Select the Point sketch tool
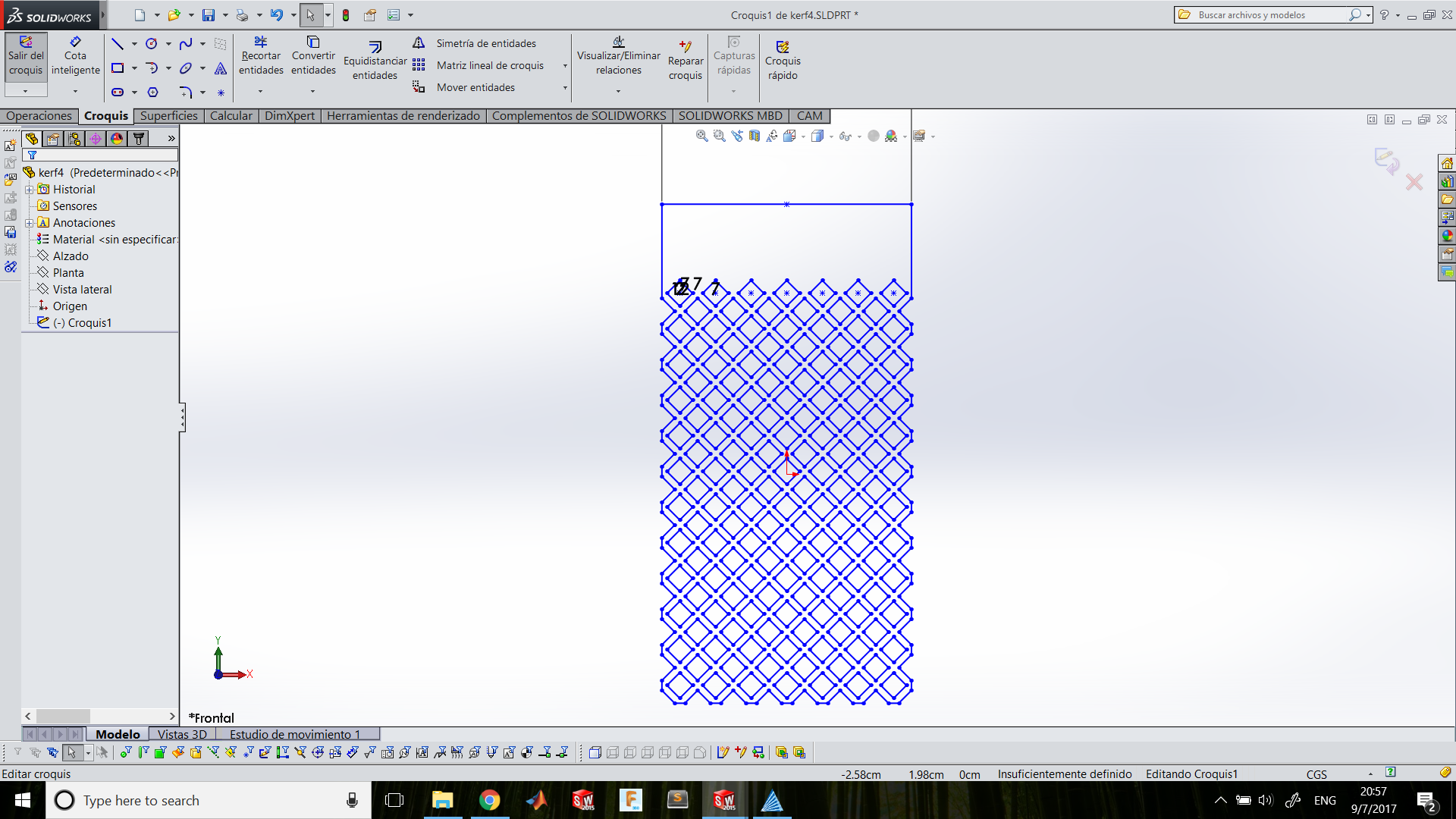Screen dimensions: 1456x819 [221, 93]
